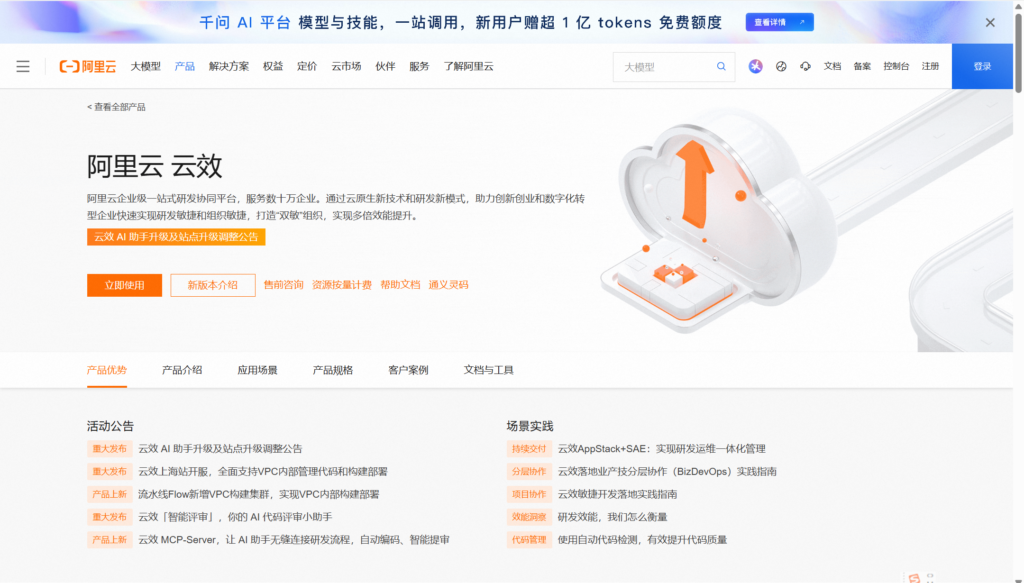The image size is (1024, 583).
Task: Open the 帮助文档 link
Action: (400, 285)
